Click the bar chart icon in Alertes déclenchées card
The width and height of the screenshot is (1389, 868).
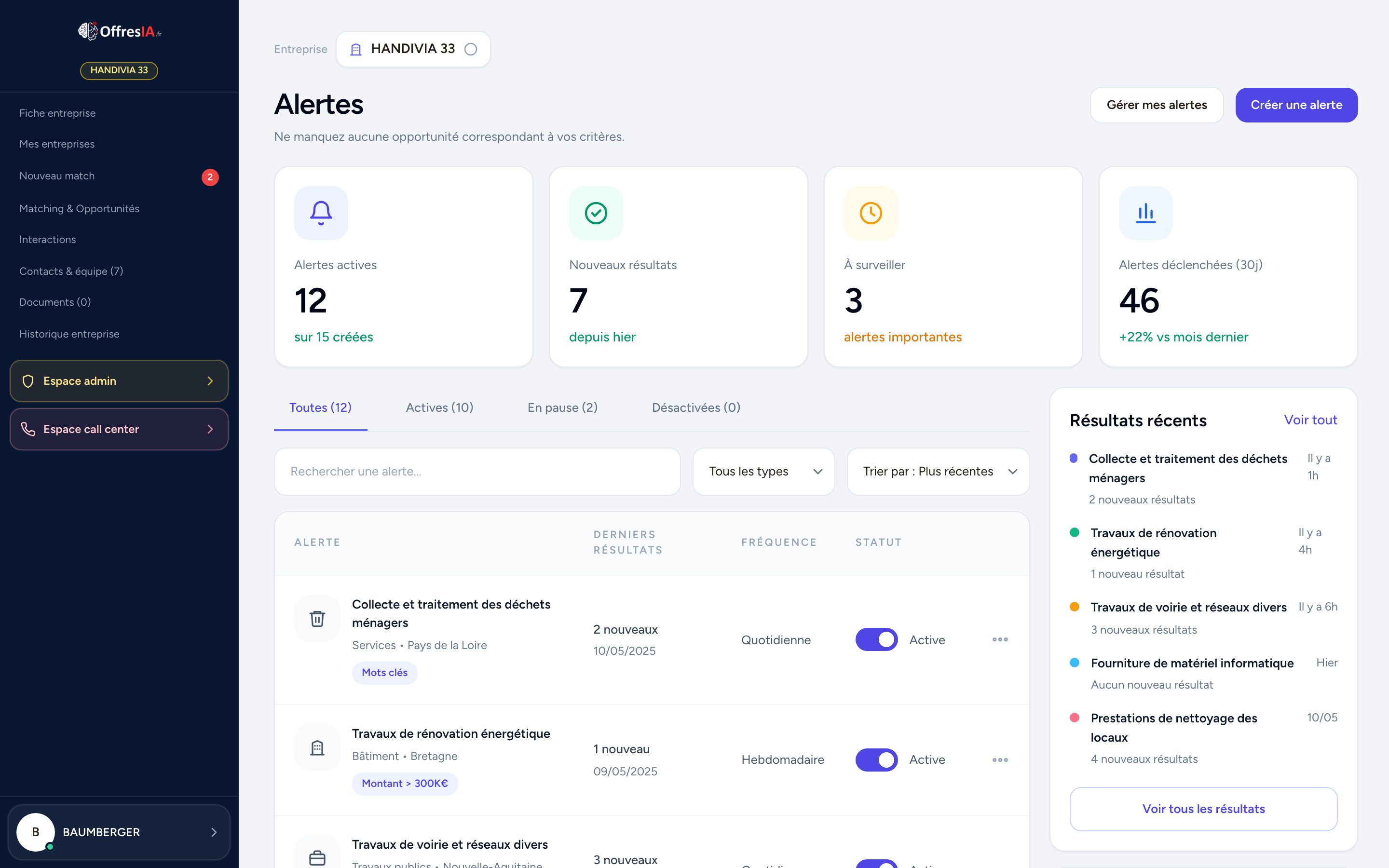1145,213
